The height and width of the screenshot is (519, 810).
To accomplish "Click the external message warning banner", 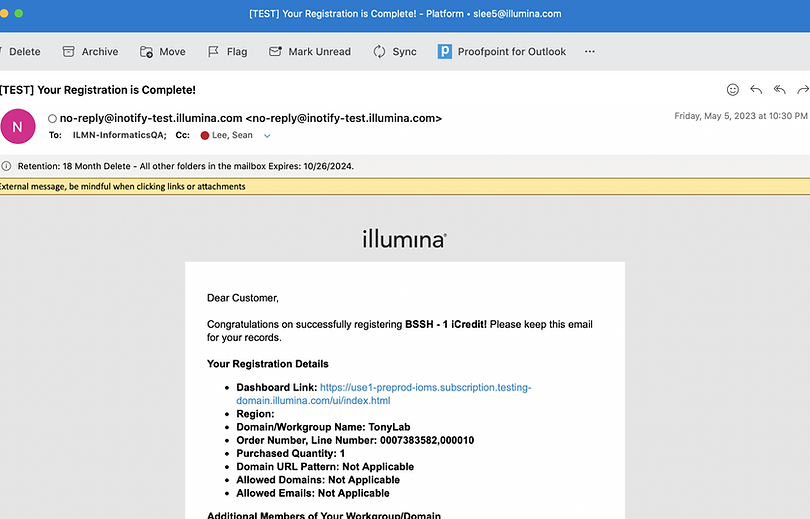I will click(x=405, y=186).
